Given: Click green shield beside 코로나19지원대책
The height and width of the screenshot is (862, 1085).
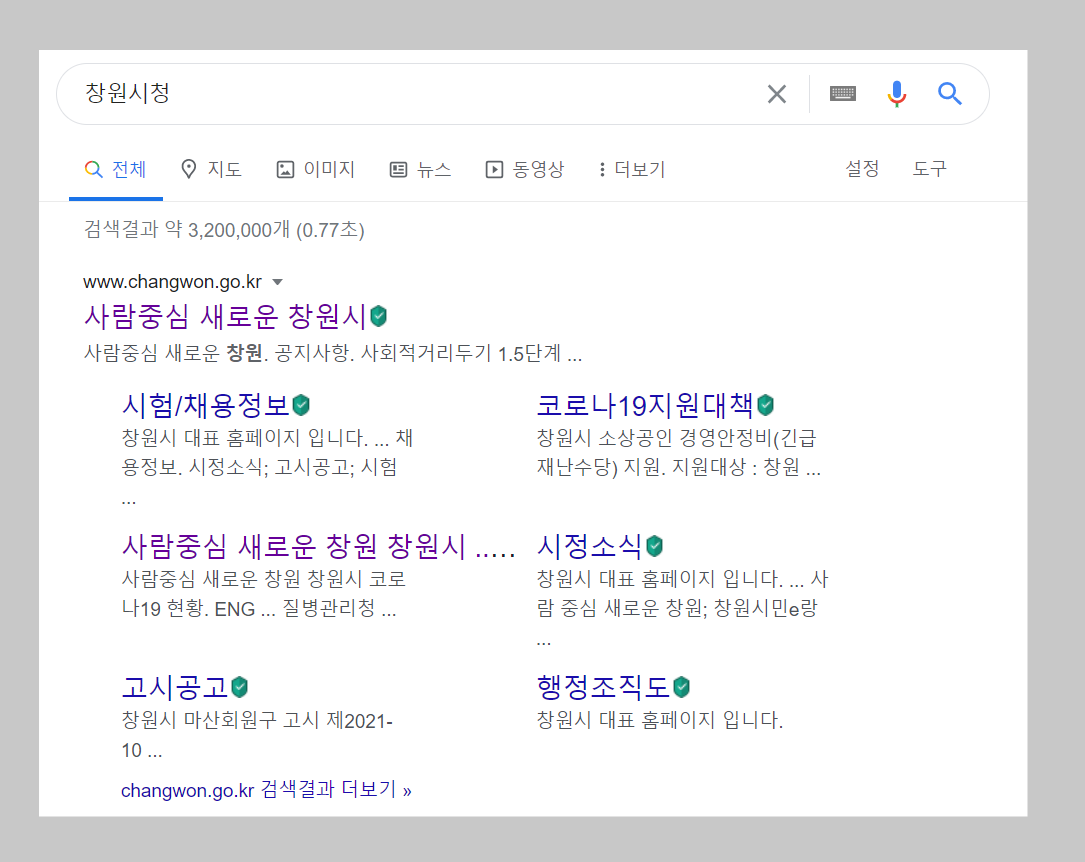Looking at the screenshot, I should [765, 405].
